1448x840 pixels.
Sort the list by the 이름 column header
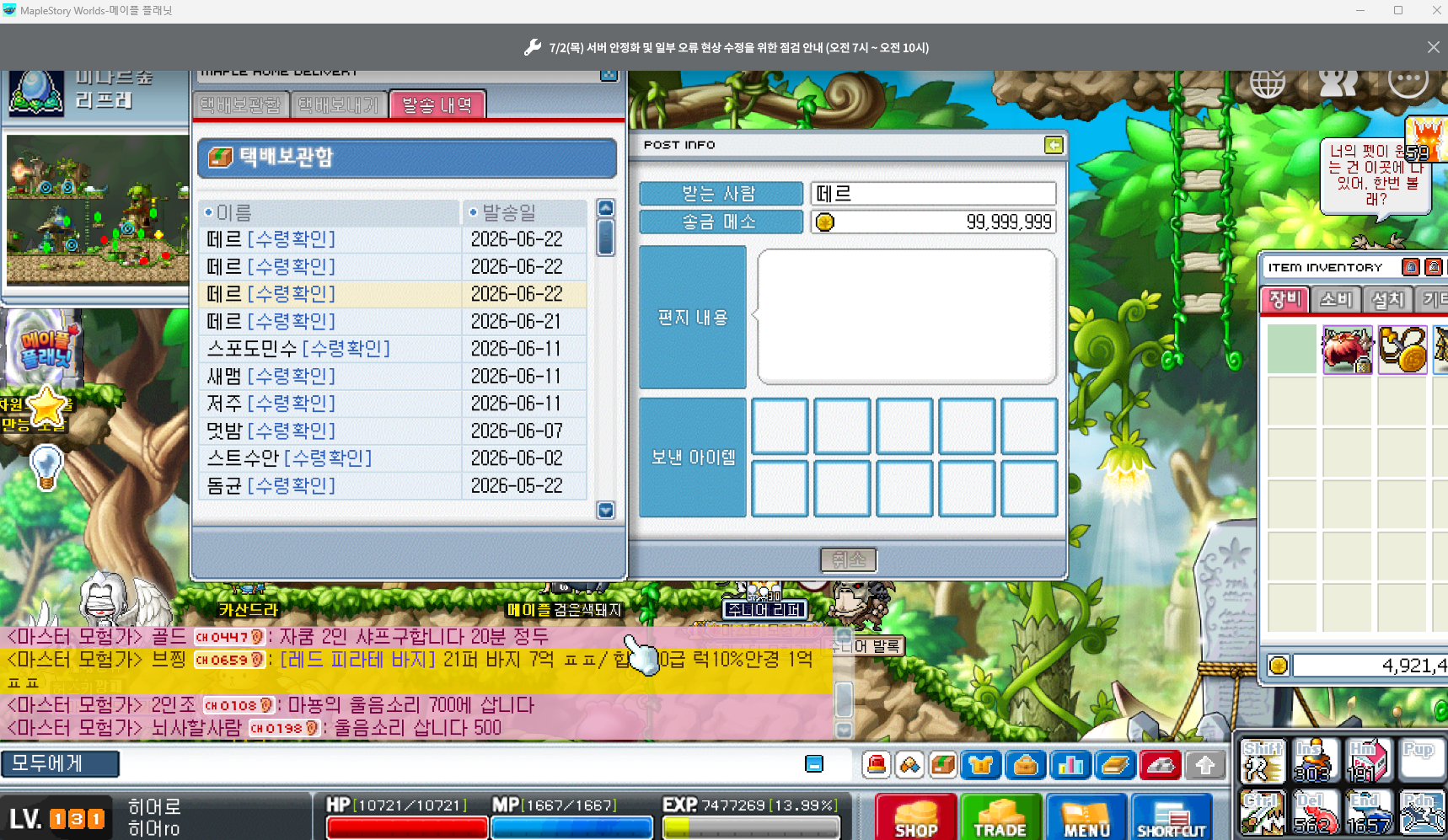click(330, 212)
